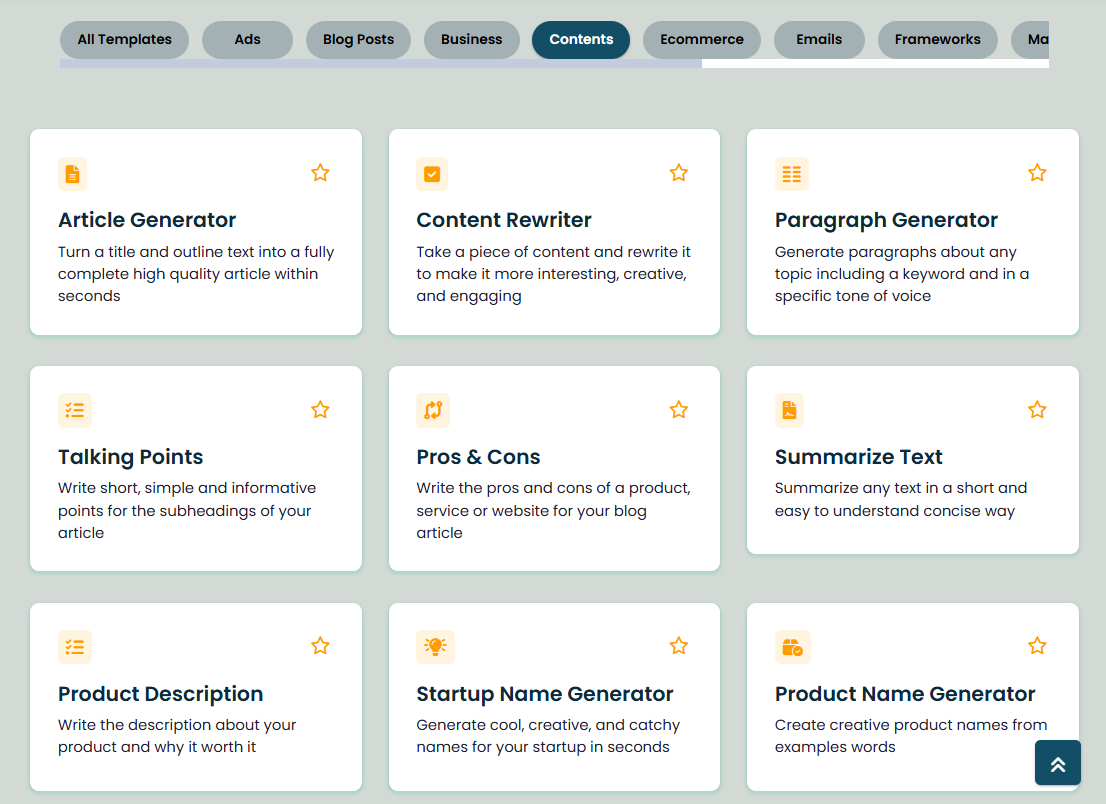
Task: Open the Content Rewriter template title
Action: pos(504,220)
